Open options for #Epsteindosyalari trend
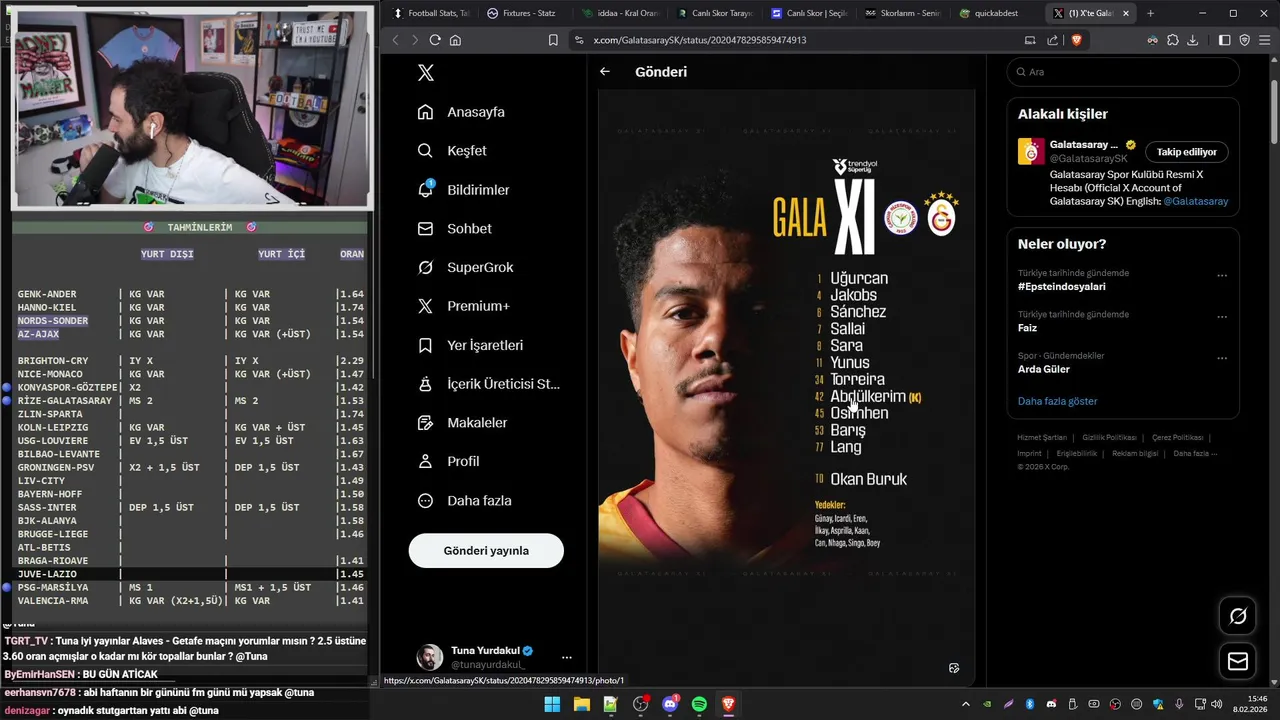Viewport: 1280px width, 720px height. 1222,276
